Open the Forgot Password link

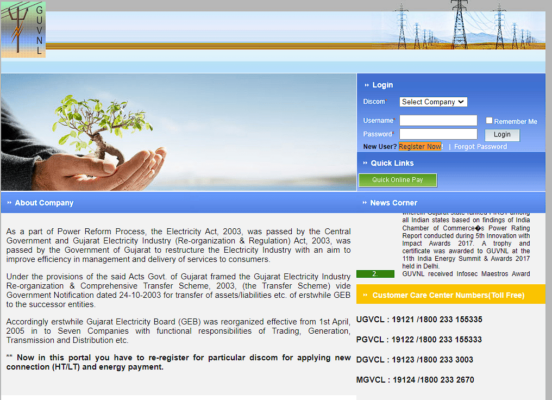point(481,146)
